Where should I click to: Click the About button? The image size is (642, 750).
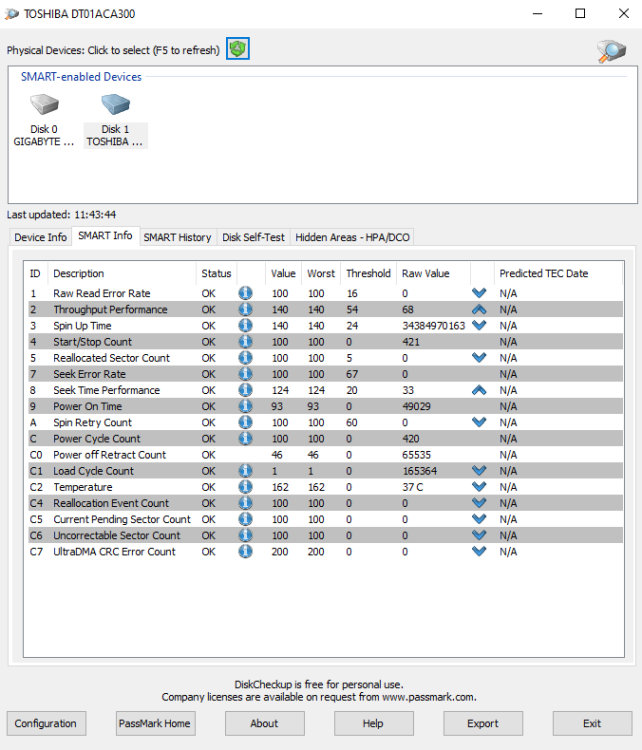(x=264, y=723)
